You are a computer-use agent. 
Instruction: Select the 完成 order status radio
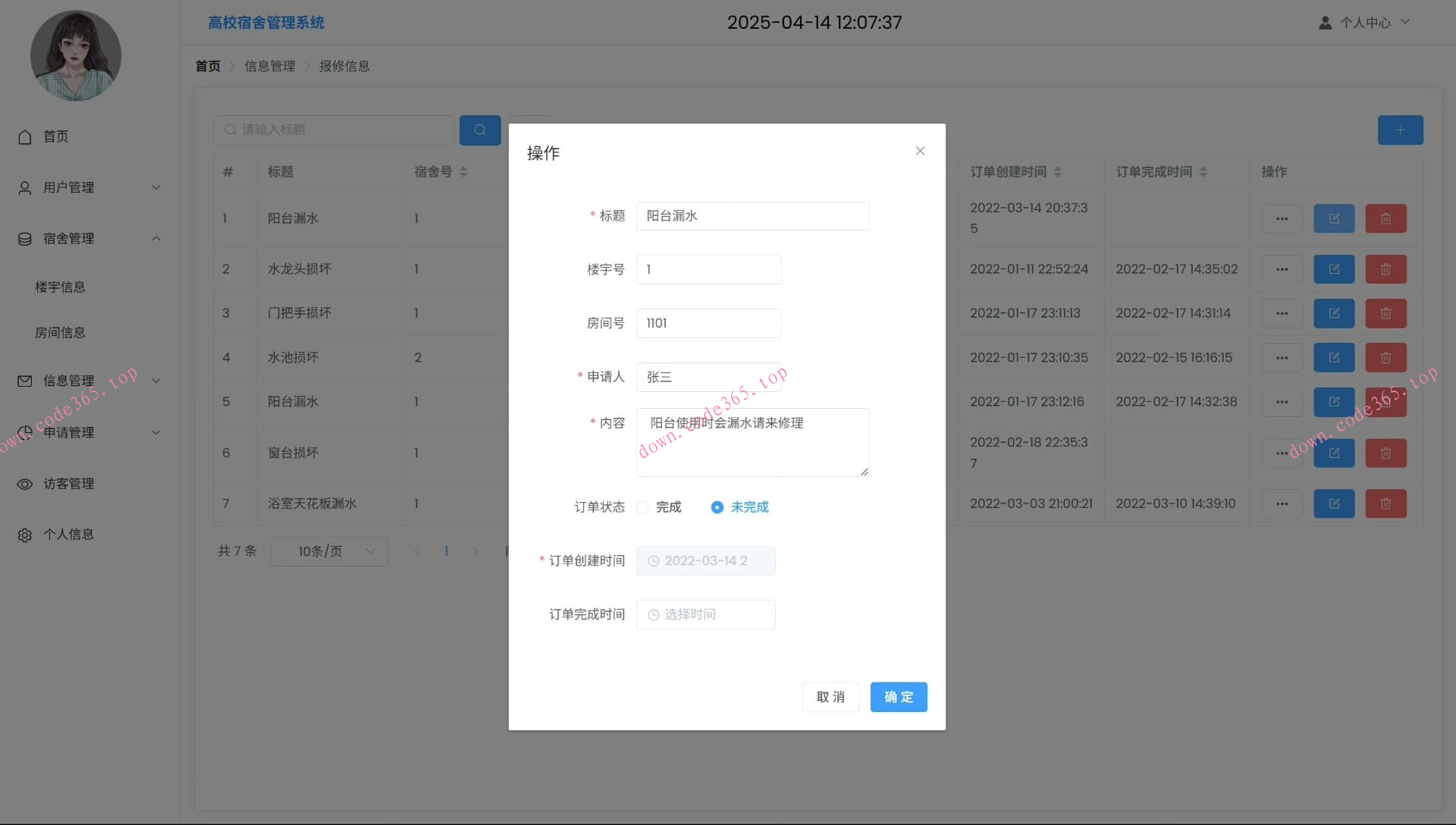click(x=642, y=507)
